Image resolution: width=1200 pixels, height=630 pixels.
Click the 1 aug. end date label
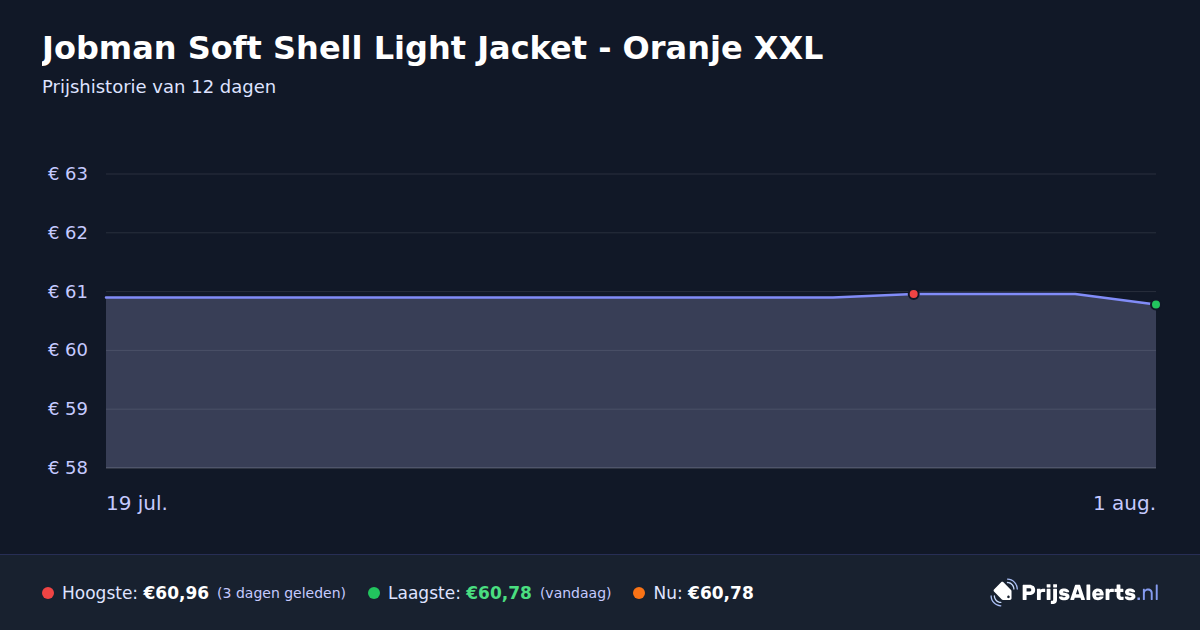tap(1124, 503)
